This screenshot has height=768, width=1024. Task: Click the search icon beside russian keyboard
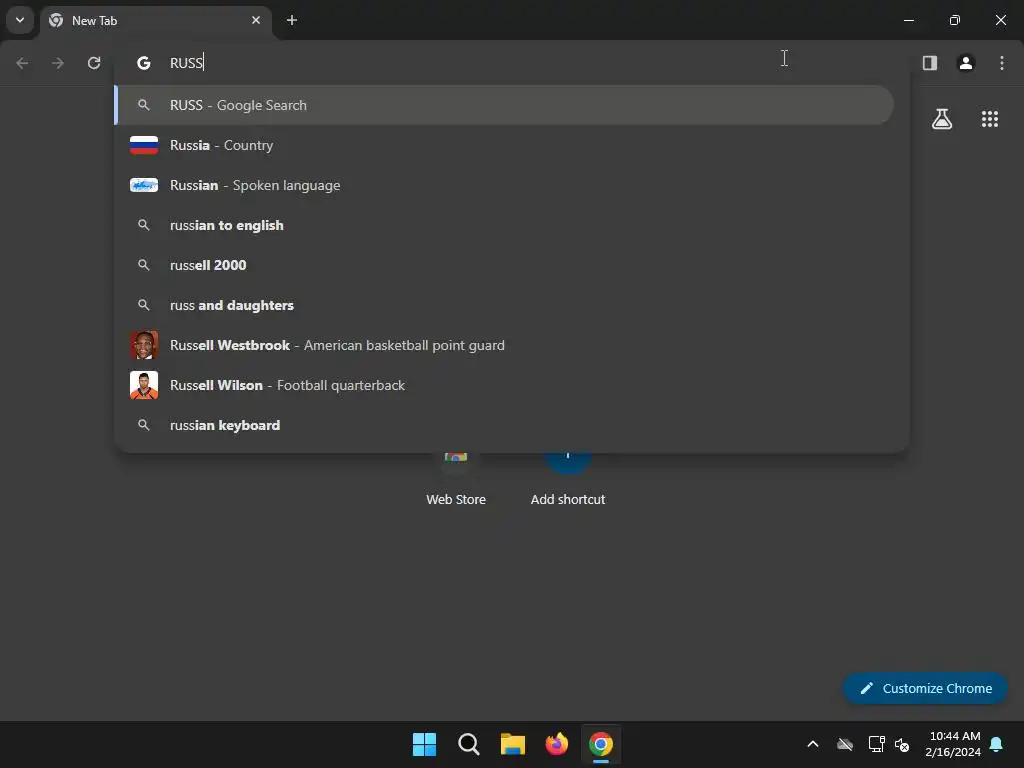(x=144, y=425)
